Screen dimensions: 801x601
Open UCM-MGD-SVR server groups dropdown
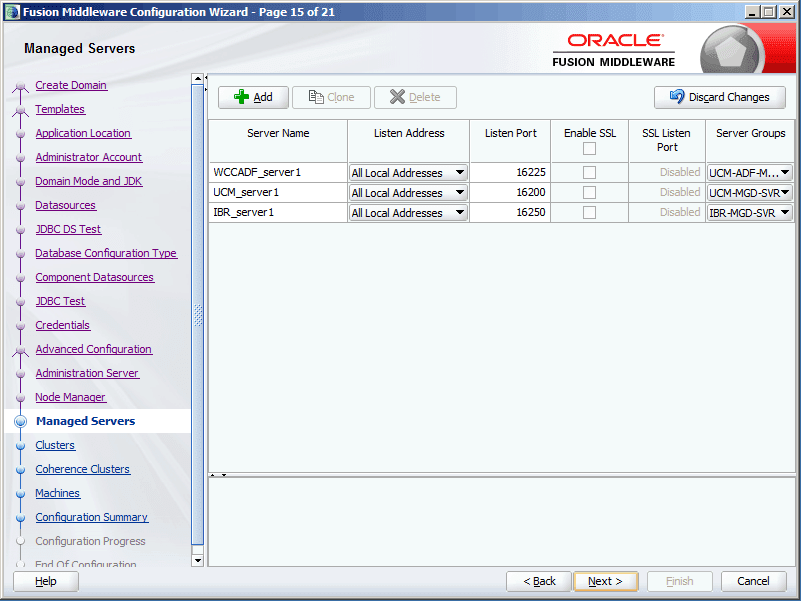tap(749, 193)
